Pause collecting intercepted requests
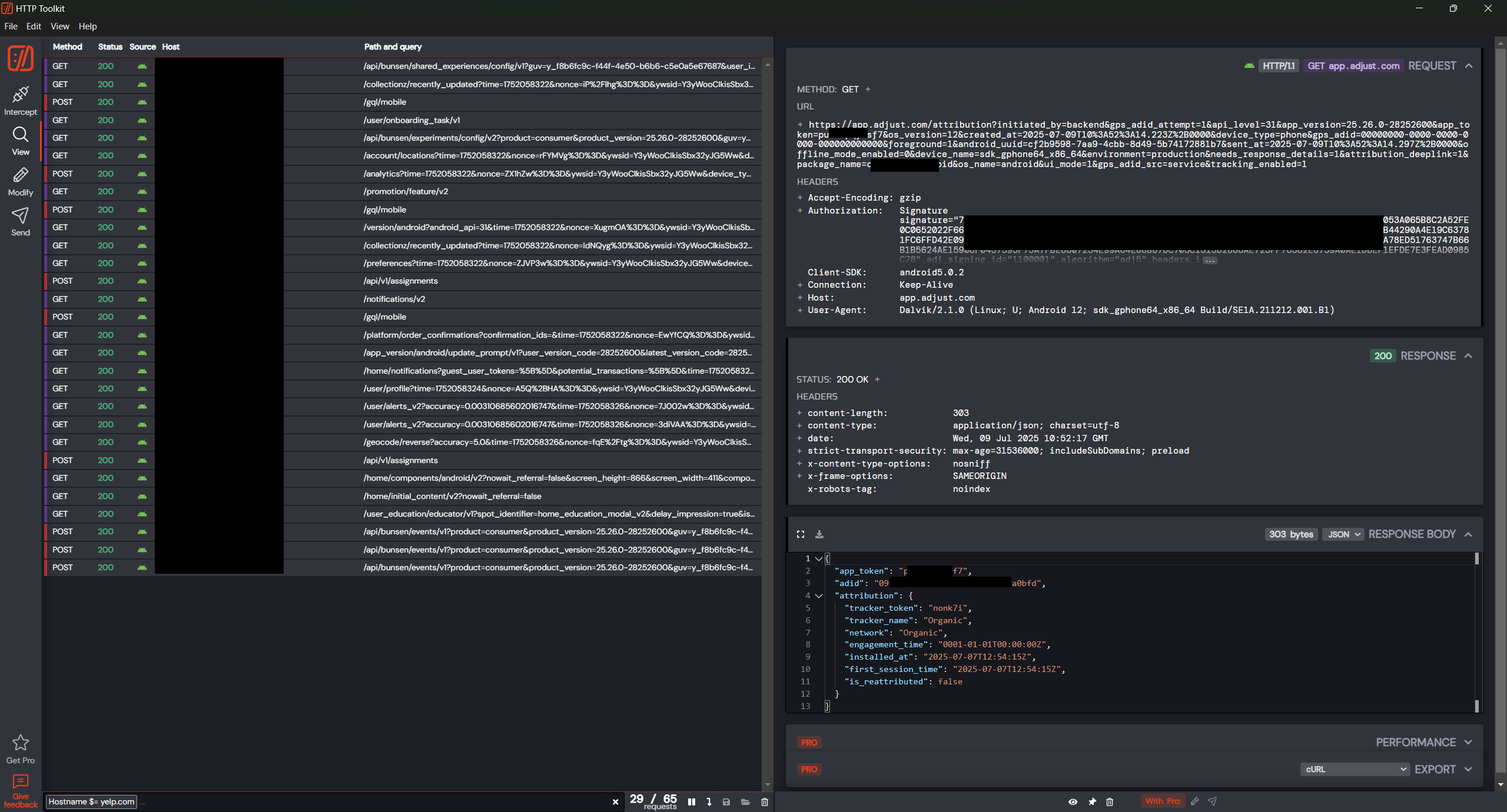Viewport: 1507px width, 812px height. (x=692, y=802)
